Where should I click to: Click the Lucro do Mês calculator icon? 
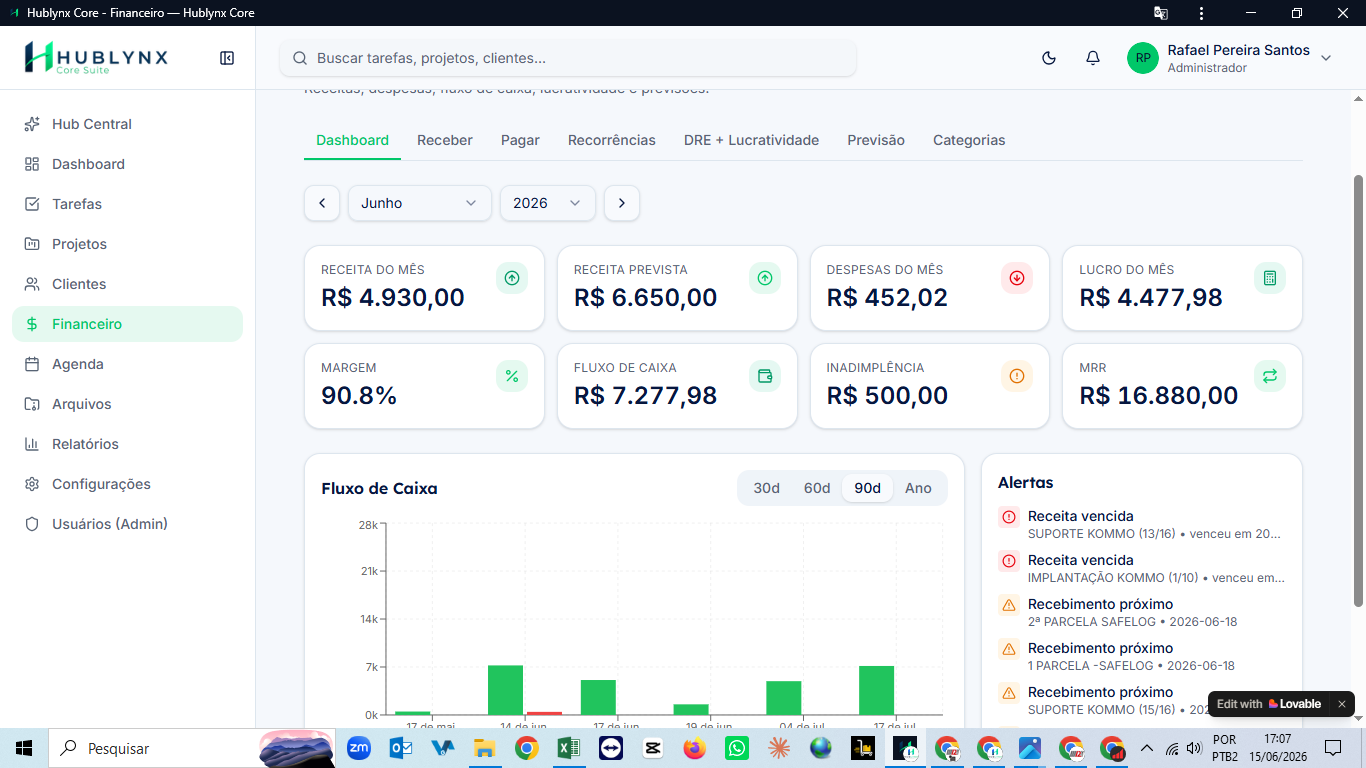pyautogui.click(x=1270, y=278)
